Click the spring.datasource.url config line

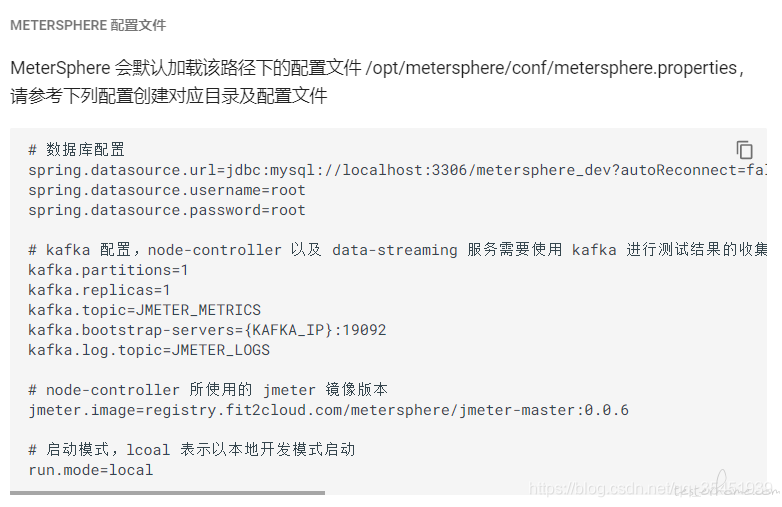397,170
